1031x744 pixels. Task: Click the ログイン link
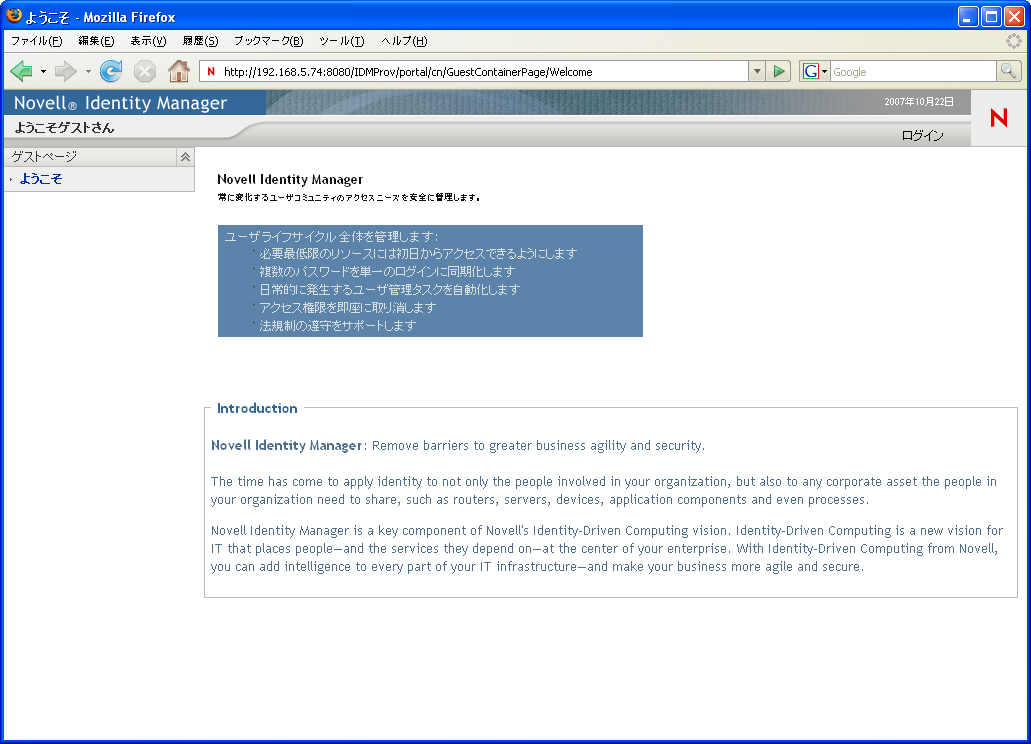pyautogui.click(x=922, y=135)
